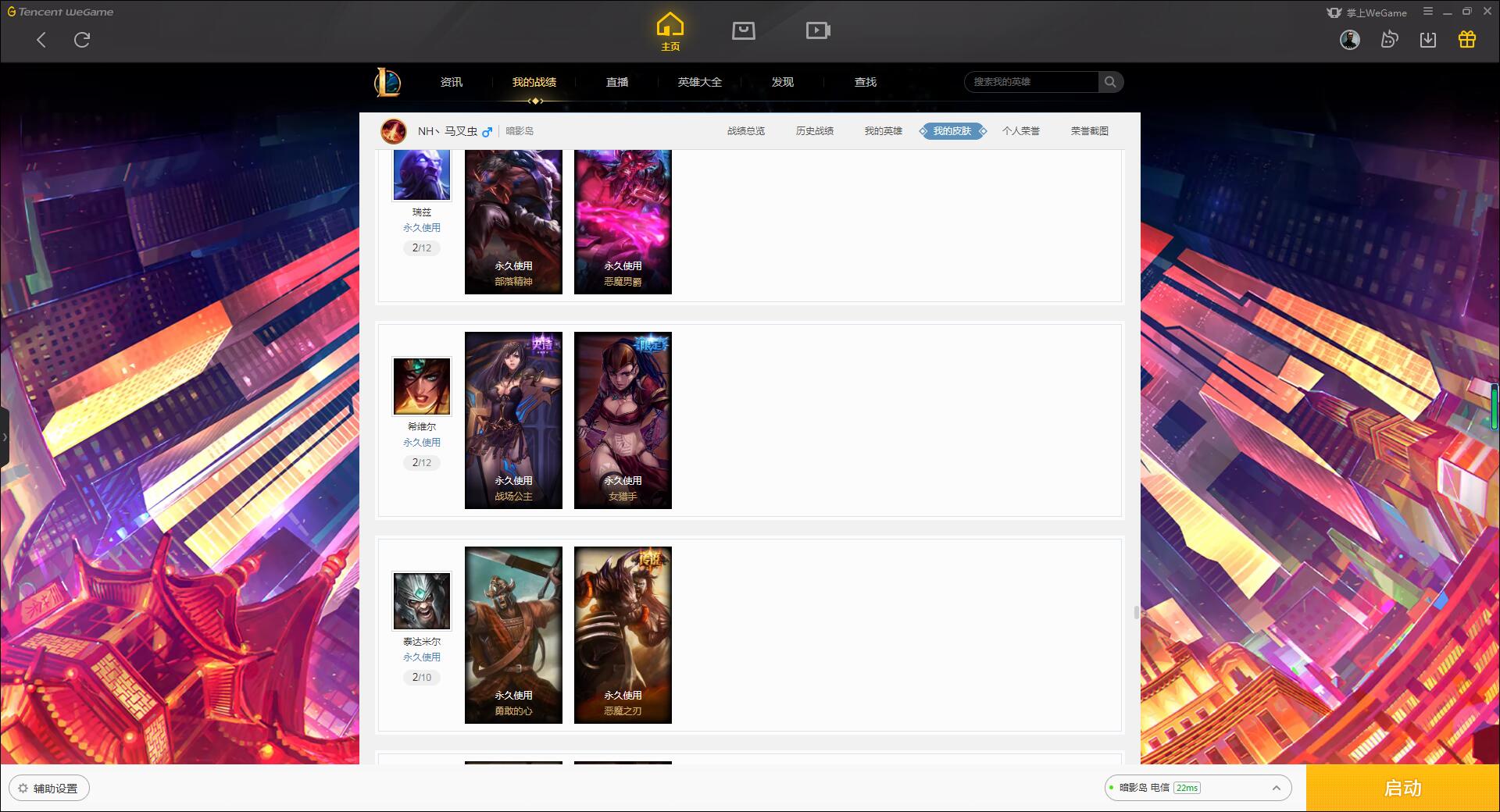Image resolution: width=1500 pixels, height=812 pixels.
Task: Open the 我的战绩 tab
Action: click(534, 82)
